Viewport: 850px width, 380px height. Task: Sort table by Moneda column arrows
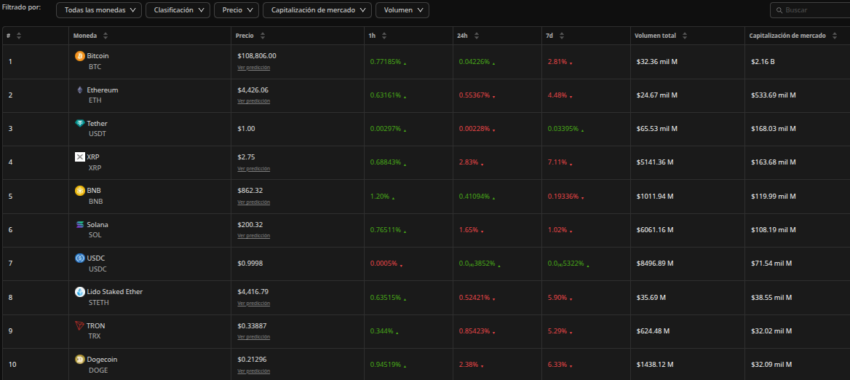point(105,36)
